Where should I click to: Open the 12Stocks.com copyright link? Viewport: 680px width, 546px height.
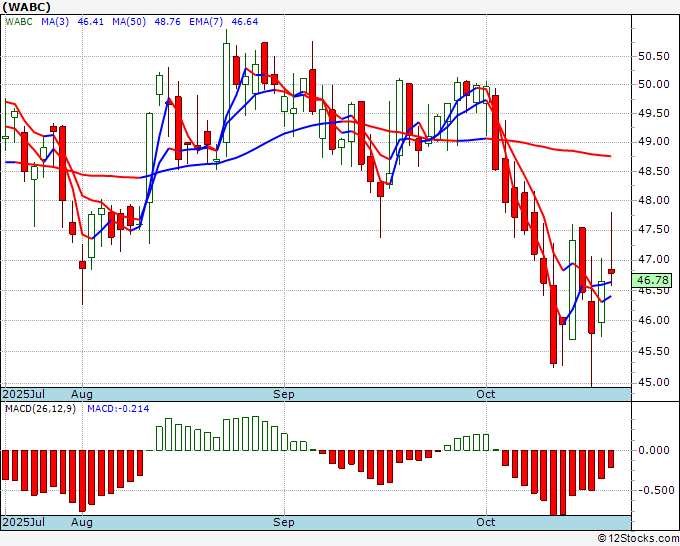(x=638, y=539)
